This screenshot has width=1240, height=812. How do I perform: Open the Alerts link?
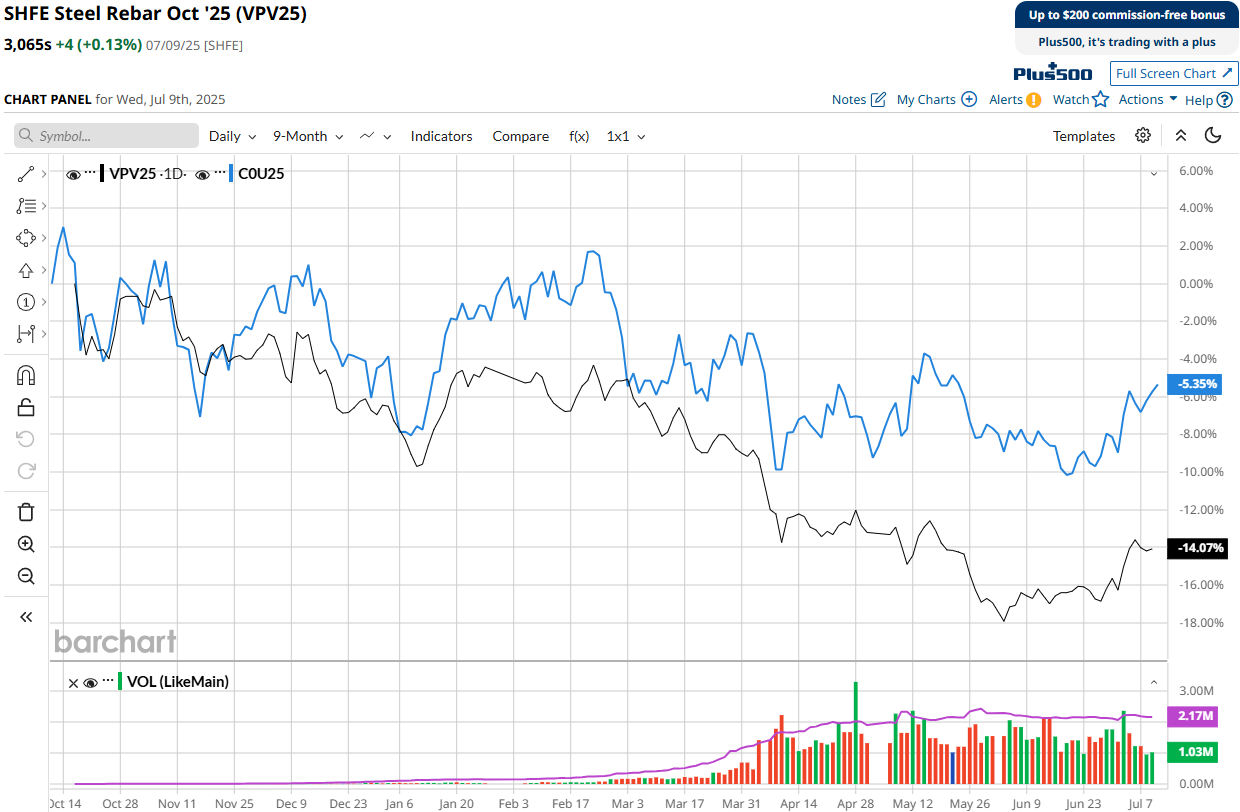pyautogui.click(x=1015, y=99)
